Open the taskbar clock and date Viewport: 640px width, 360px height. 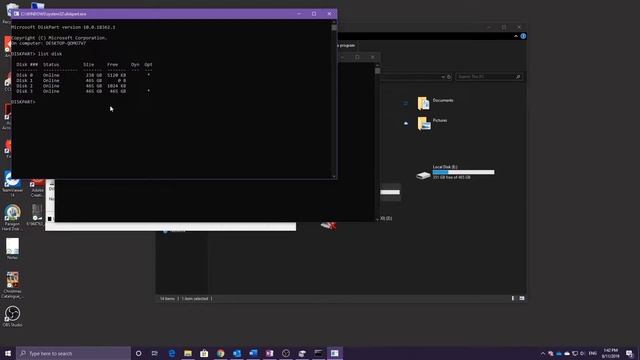[x=610, y=353]
